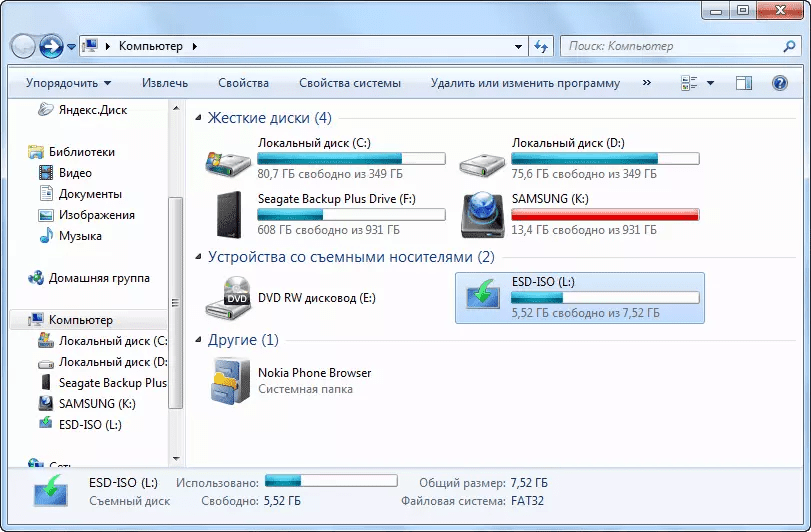The image size is (811, 532).
Task: Maximize the Explorer window
Action: [743, 10]
